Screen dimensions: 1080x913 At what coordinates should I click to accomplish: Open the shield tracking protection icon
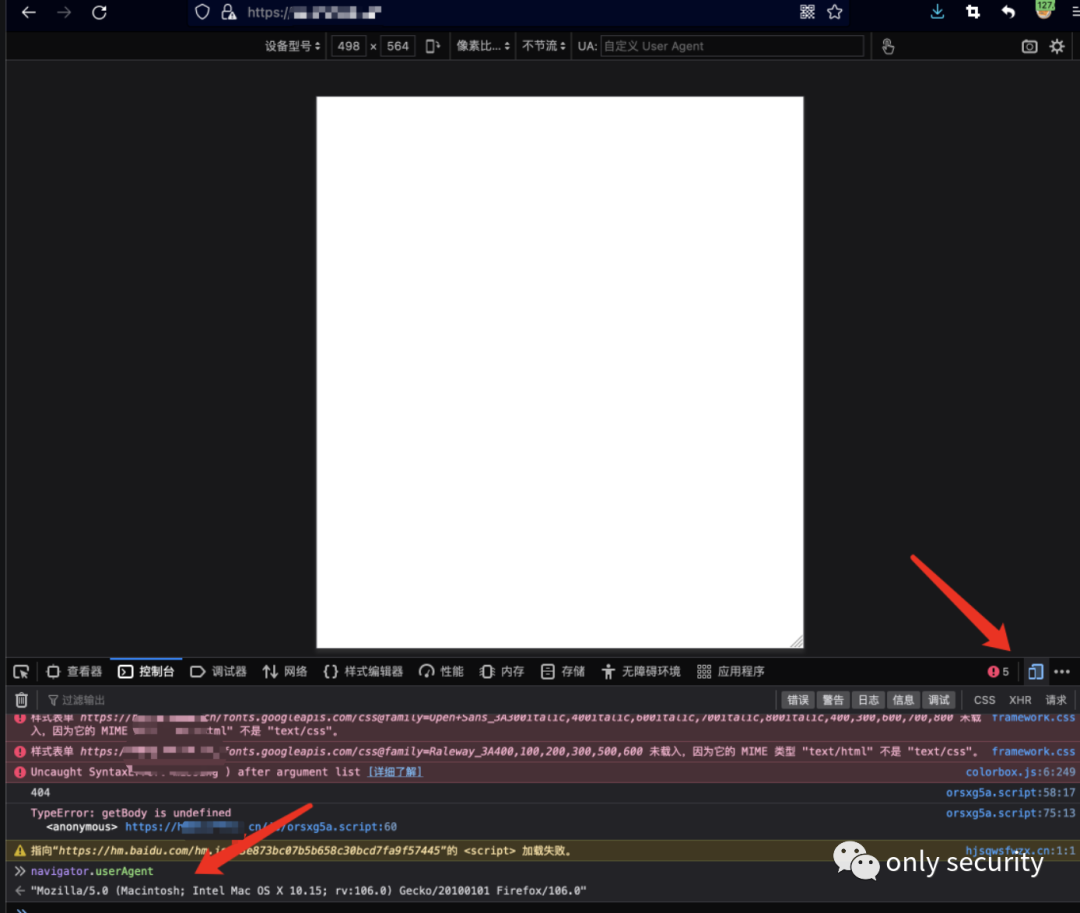[202, 12]
